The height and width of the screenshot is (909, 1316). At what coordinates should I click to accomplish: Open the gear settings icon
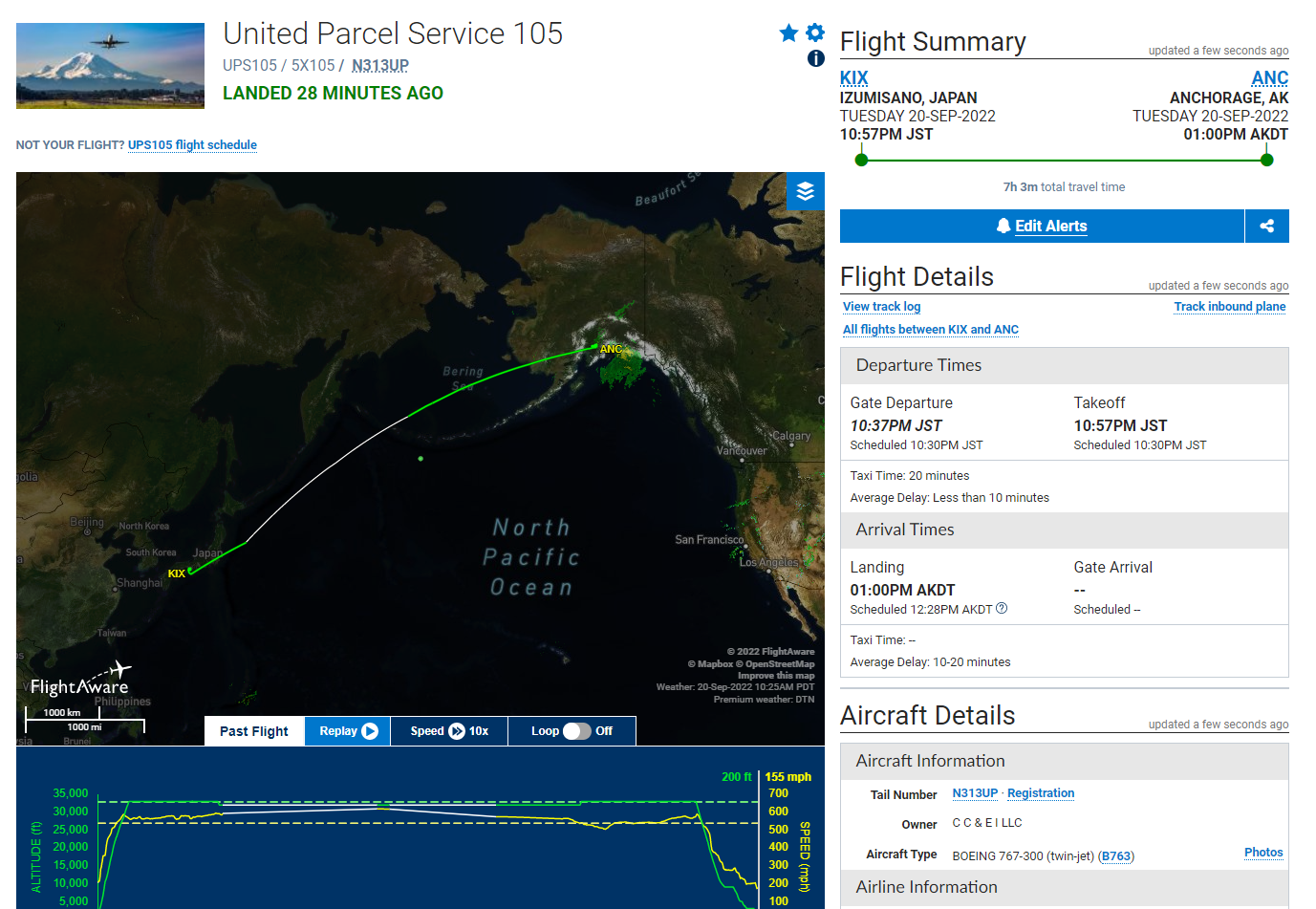click(815, 32)
